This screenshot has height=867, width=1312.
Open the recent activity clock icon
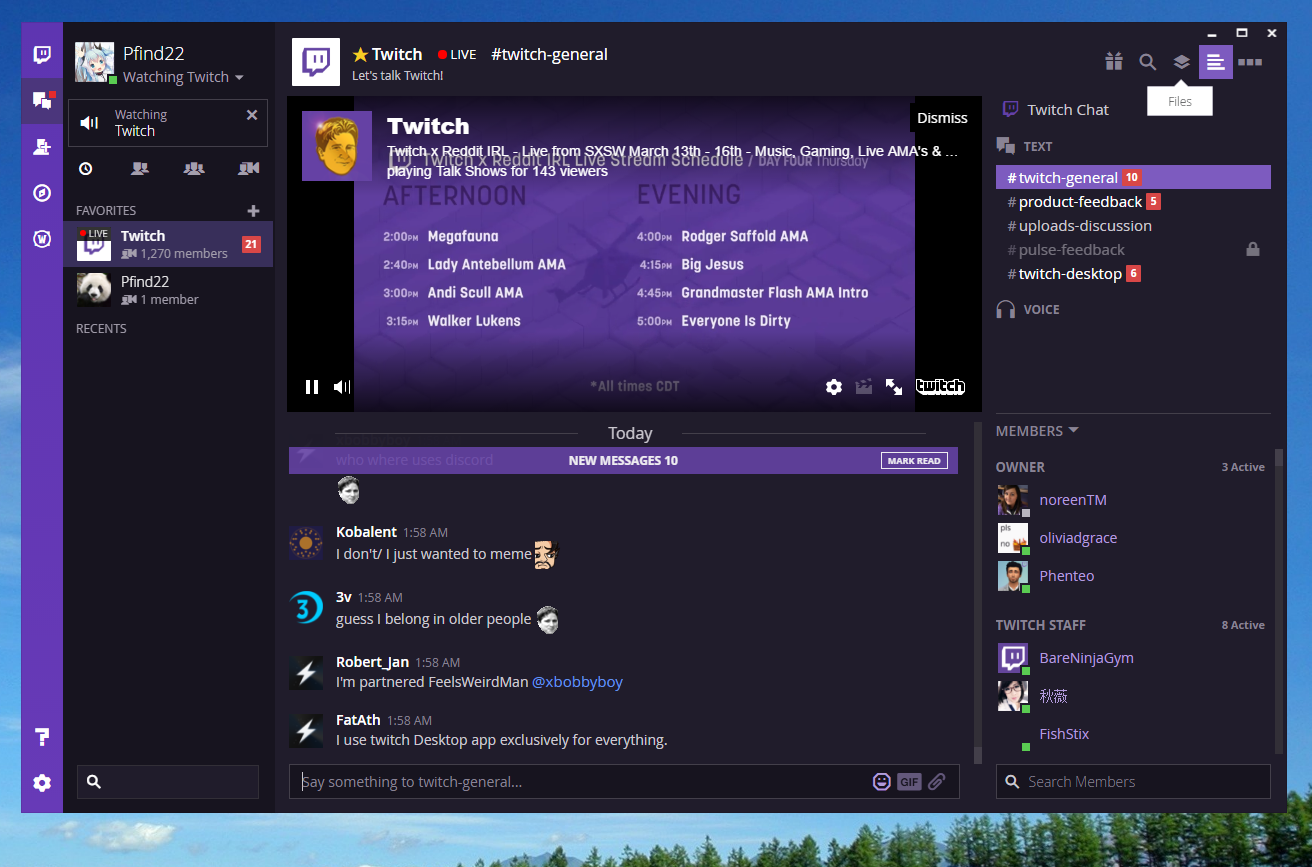coord(85,168)
